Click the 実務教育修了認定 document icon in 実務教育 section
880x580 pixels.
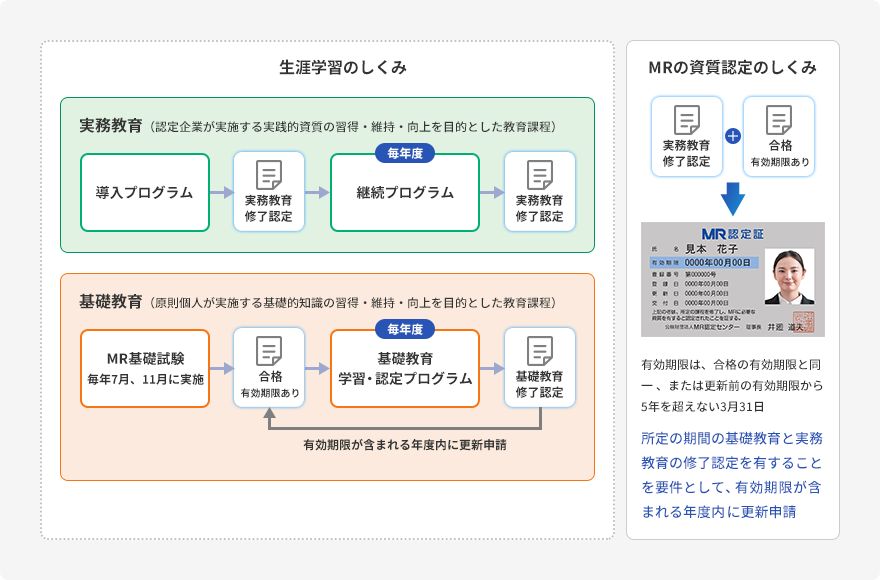(x=267, y=190)
